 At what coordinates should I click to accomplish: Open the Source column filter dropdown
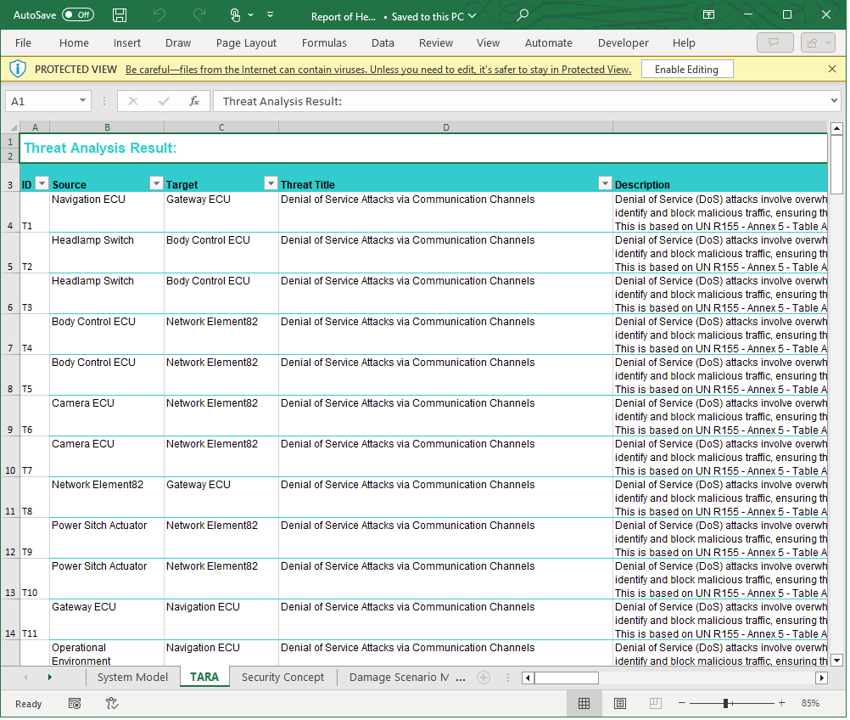coord(156,184)
